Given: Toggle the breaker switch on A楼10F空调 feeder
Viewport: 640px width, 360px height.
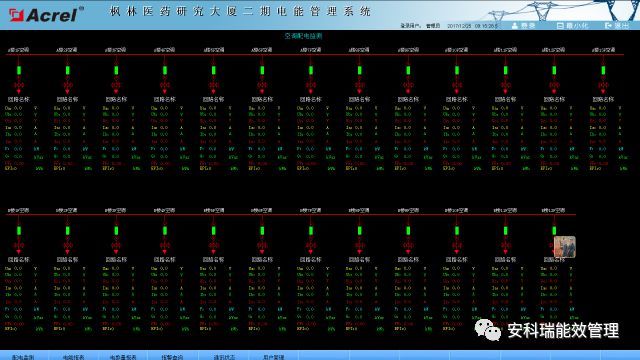Looking at the screenshot, I should (457, 70).
